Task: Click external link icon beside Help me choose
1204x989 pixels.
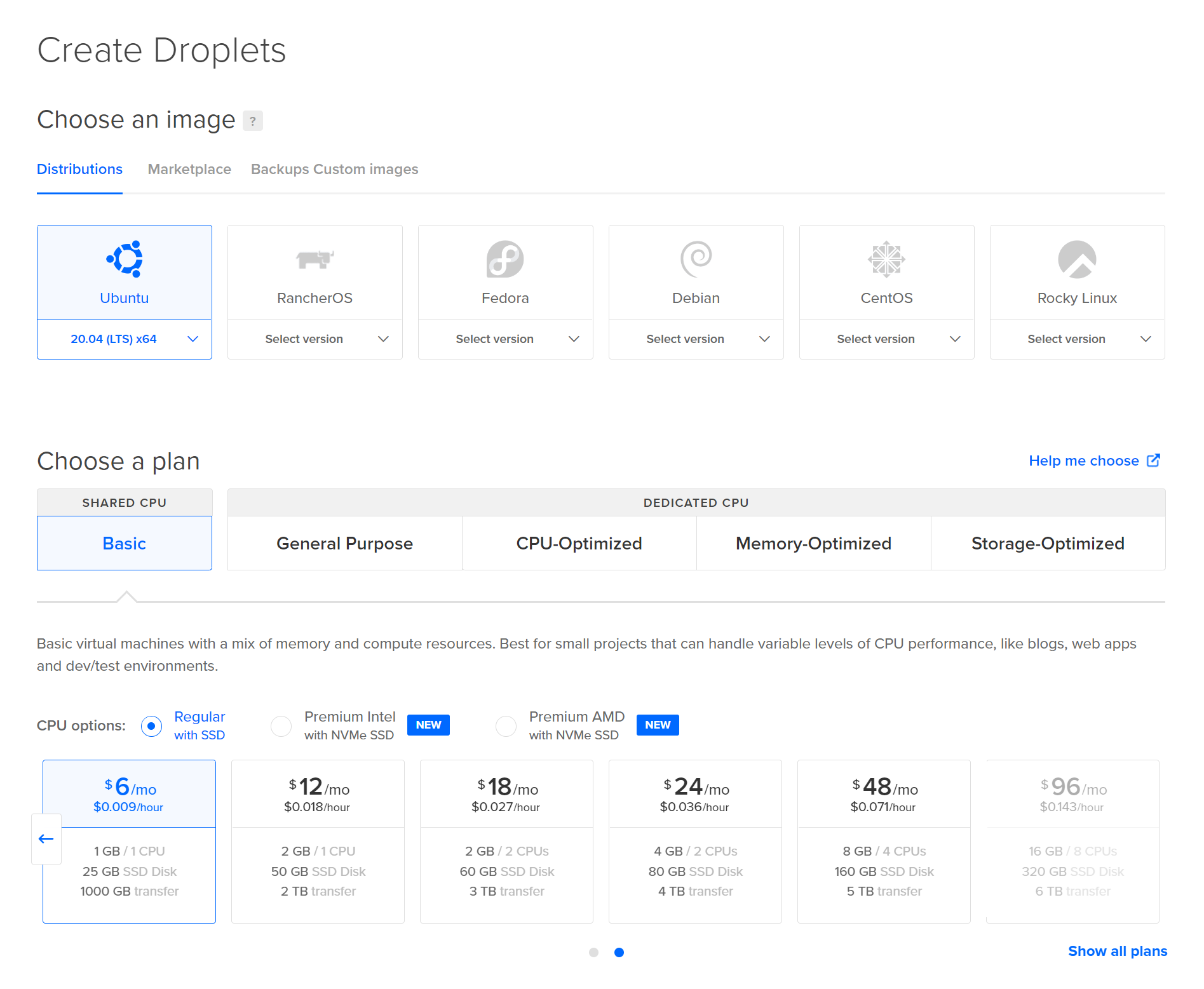Action: [x=1154, y=461]
